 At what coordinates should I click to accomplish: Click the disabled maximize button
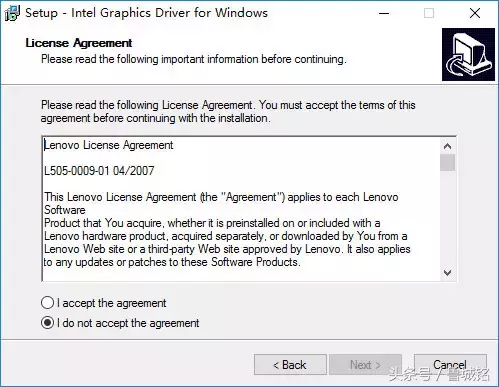click(429, 13)
